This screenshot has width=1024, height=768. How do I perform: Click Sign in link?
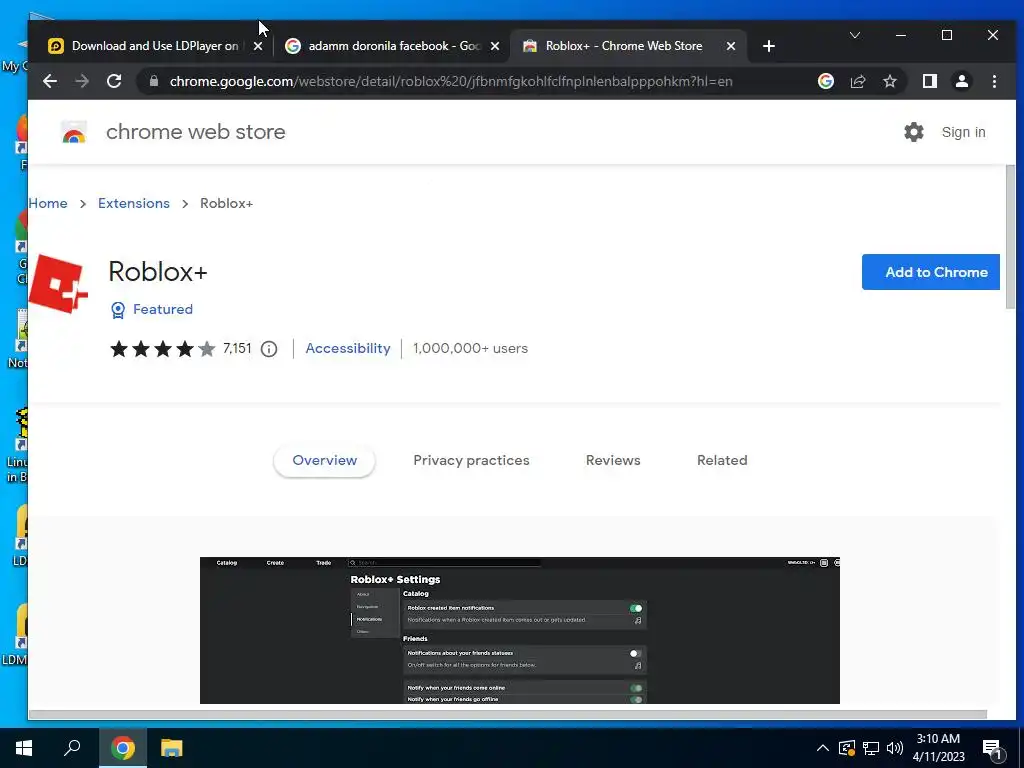click(x=963, y=132)
